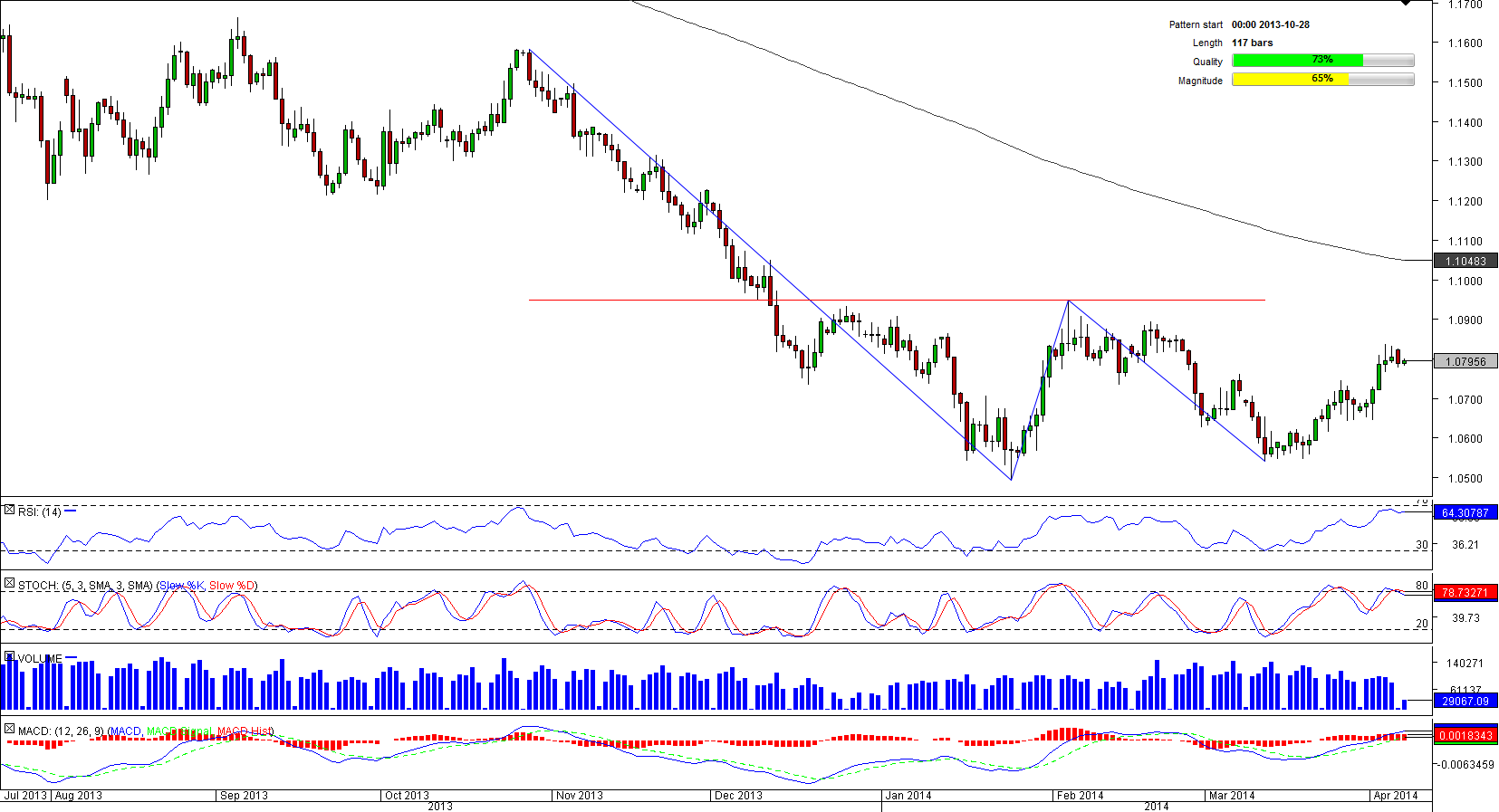Close the STOCH indicator panel

pyautogui.click(x=9, y=584)
